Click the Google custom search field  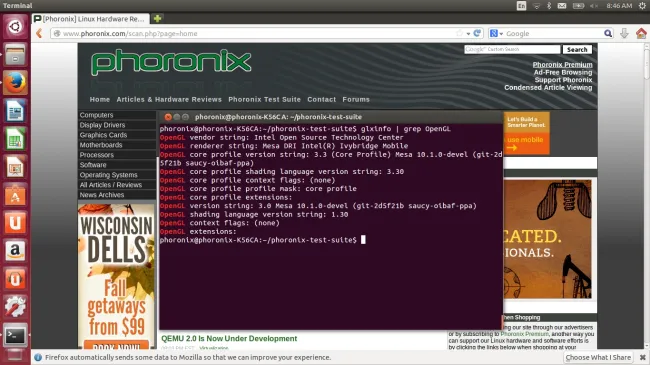coord(512,49)
